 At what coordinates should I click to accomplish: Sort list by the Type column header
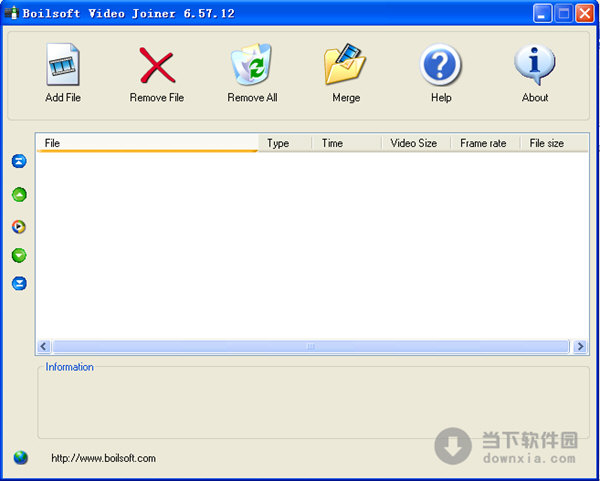coord(285,143)
